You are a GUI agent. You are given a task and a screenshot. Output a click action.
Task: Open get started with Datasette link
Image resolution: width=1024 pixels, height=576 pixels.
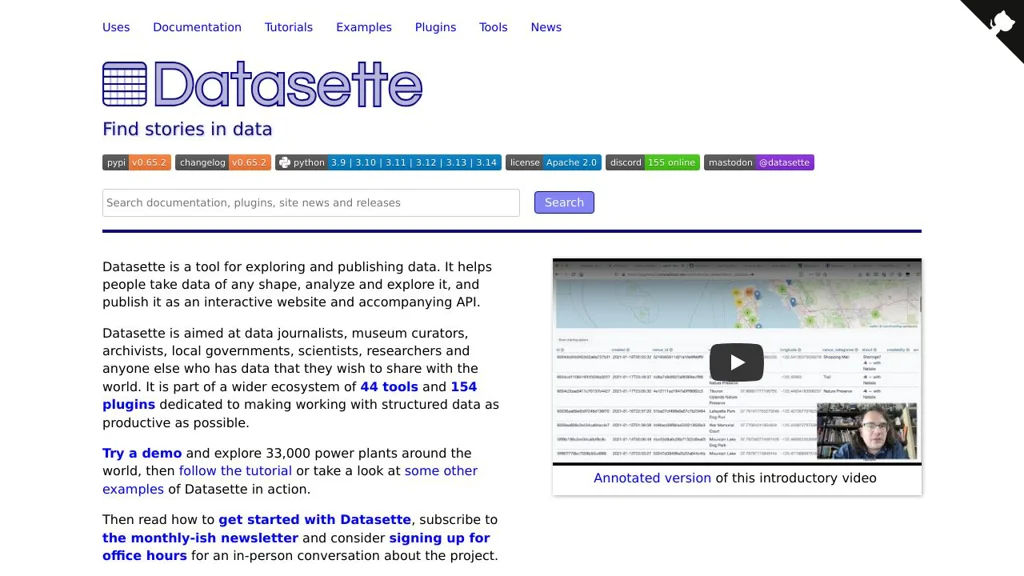coord(315,520)
